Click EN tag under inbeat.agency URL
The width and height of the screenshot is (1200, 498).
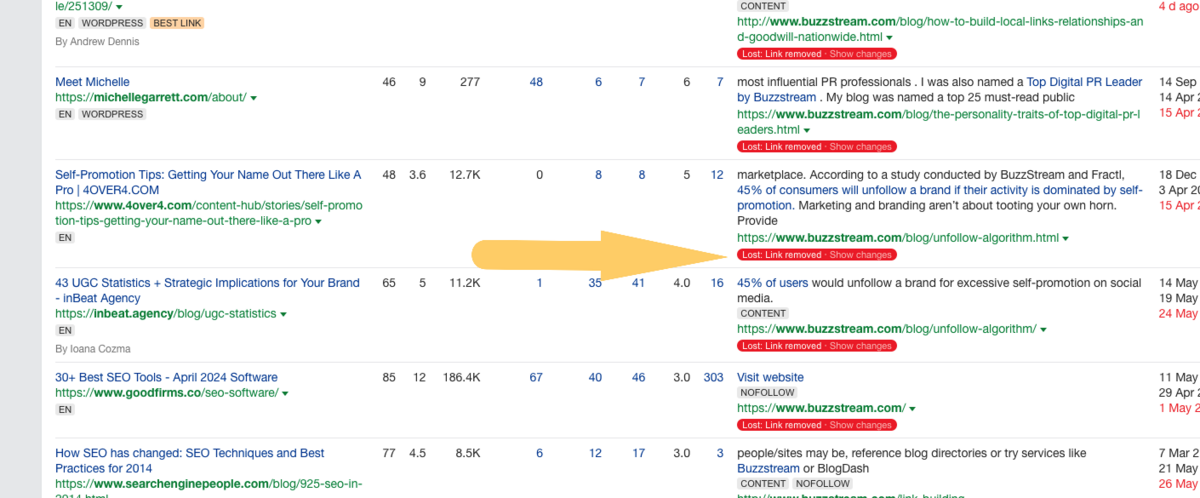[65, 330]
